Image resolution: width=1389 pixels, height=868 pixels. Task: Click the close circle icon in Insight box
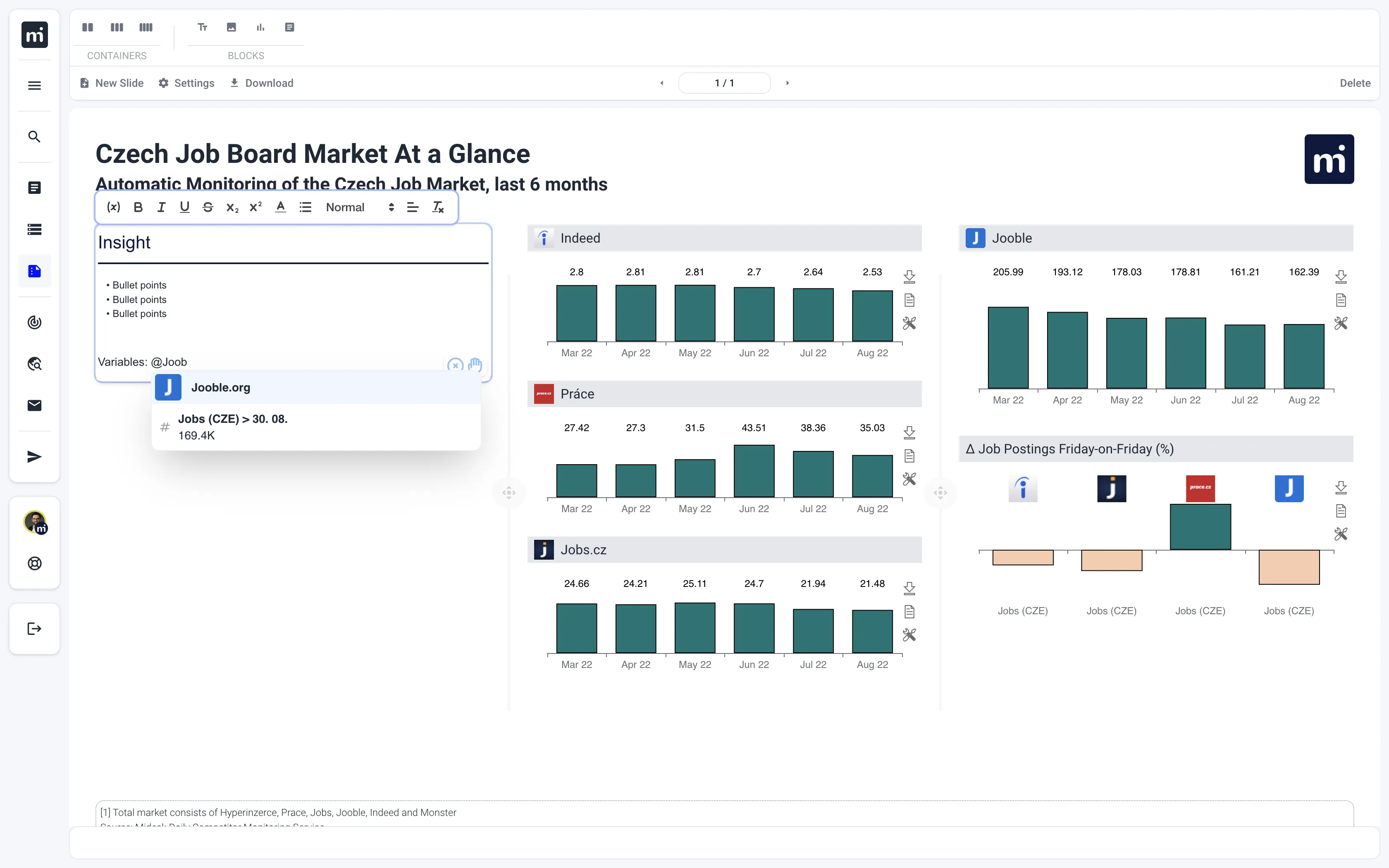click(455, 365)
